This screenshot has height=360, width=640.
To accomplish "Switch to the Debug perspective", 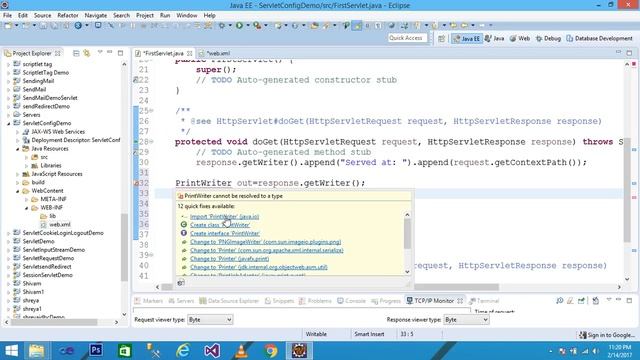I will [548, 38].
